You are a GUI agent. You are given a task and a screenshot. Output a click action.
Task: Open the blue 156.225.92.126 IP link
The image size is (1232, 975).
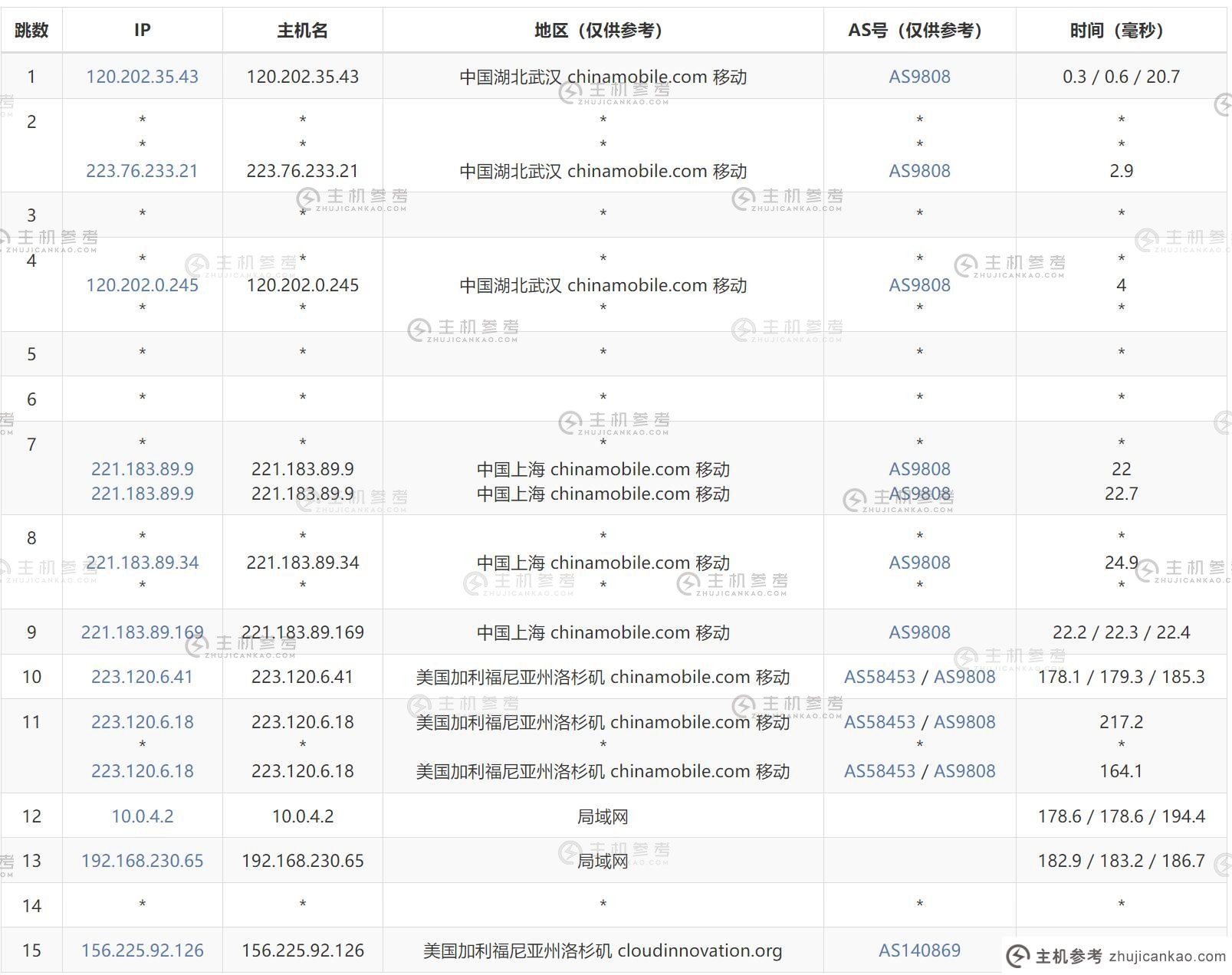point(142,950)
